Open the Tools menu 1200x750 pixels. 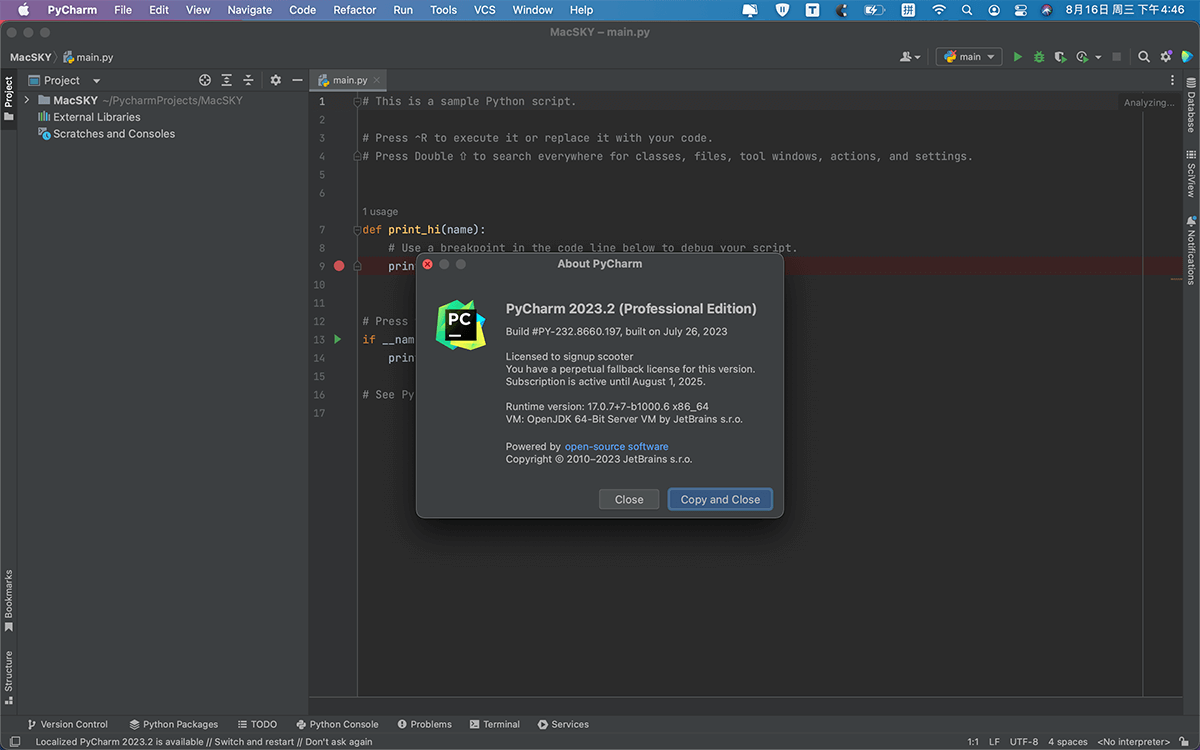click(x=444, y=10)
